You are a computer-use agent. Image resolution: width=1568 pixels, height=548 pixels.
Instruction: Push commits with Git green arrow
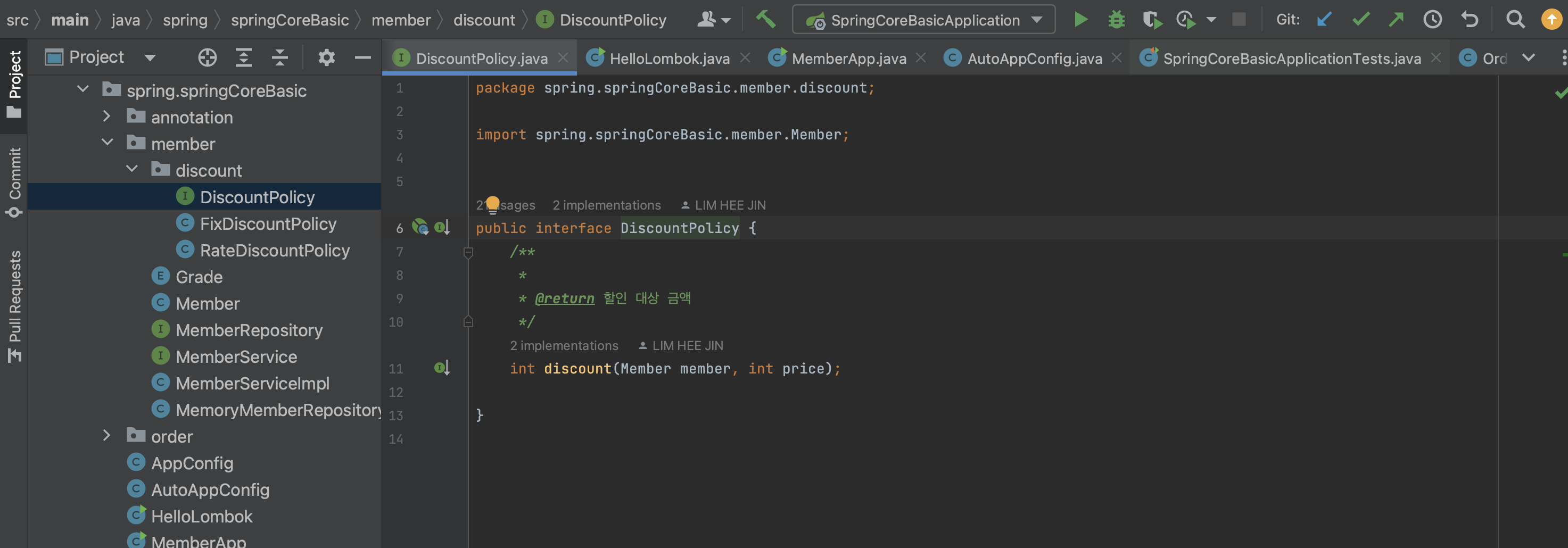coord(1396,20)
